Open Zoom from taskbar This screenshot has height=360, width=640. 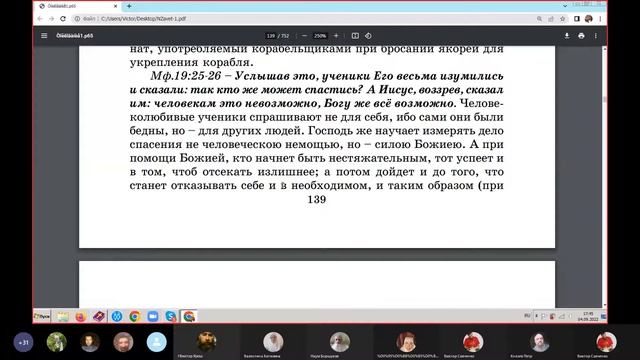point(153,316)
